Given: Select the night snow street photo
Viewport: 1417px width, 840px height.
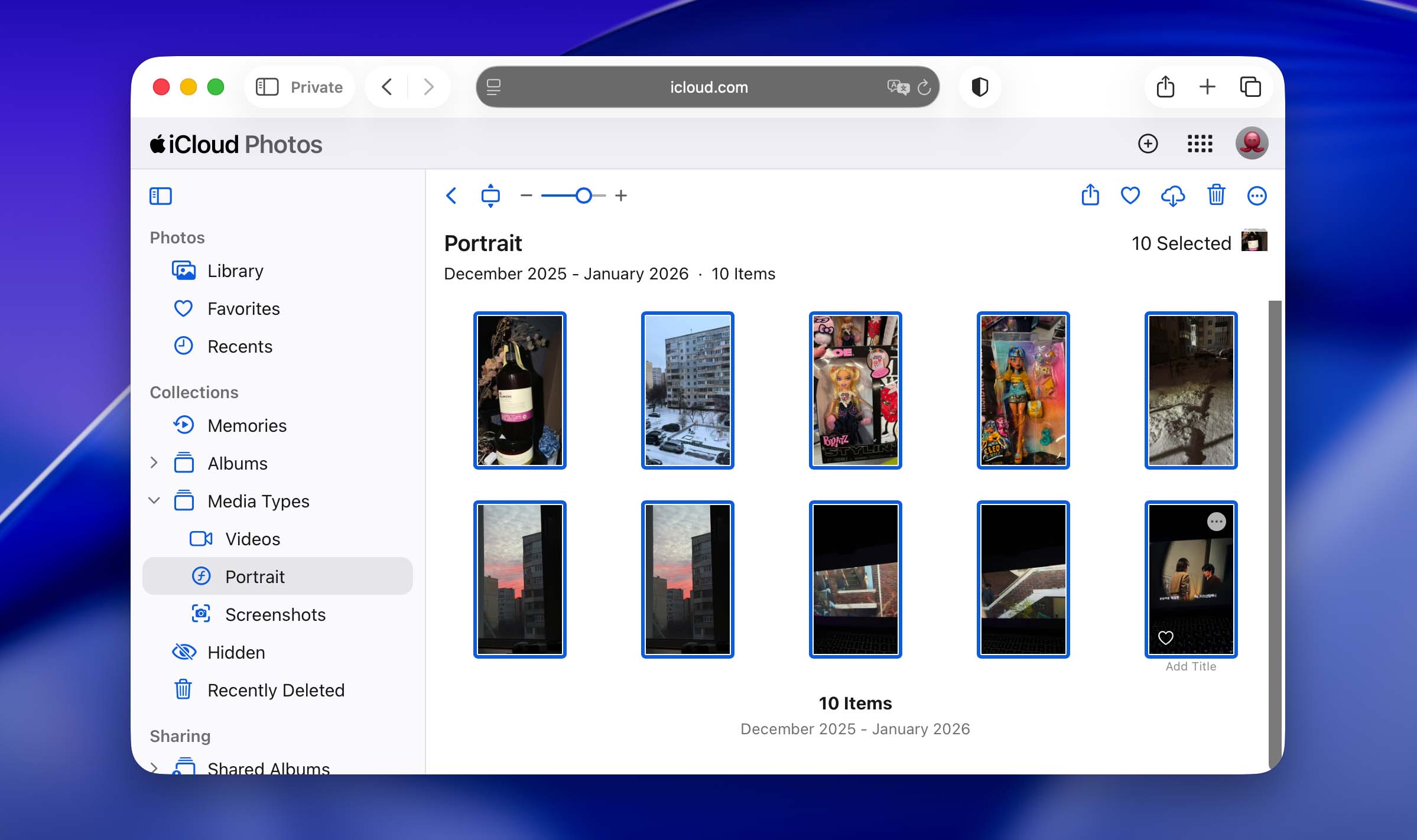Looking at the screenshot, I should pyautogui.click(x=1191, y=390).
